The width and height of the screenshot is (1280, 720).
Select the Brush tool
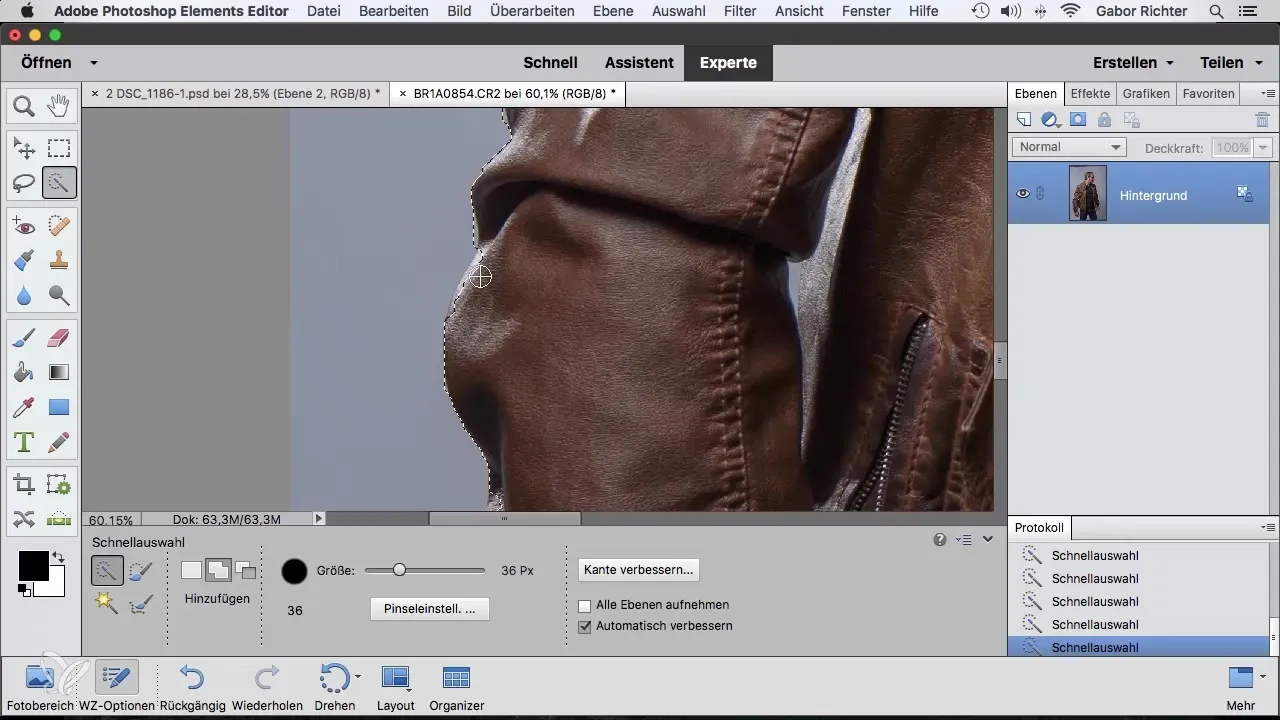[x=24, y=339]
